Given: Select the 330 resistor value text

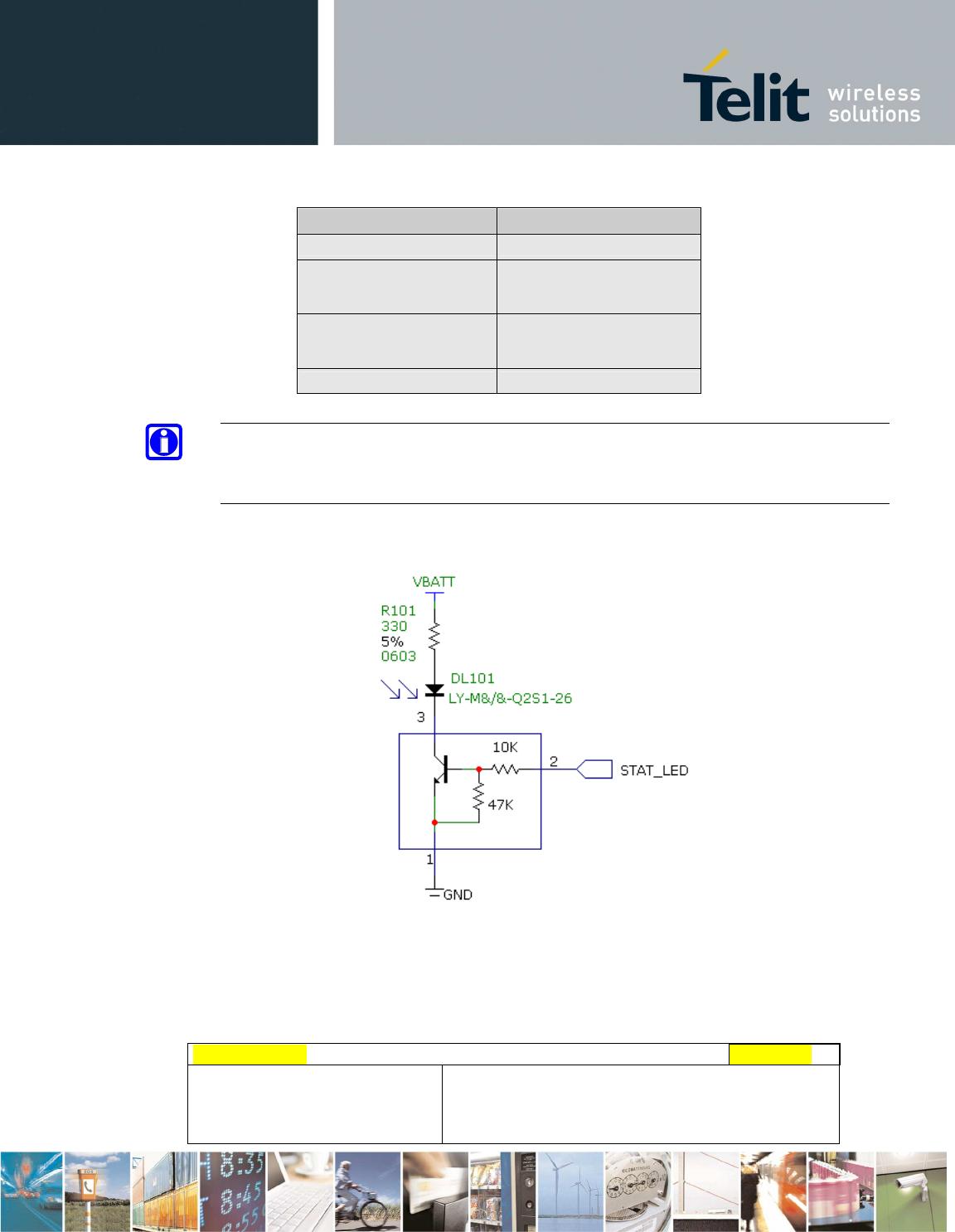Looking at the screenshot, I should click(394, 627).
